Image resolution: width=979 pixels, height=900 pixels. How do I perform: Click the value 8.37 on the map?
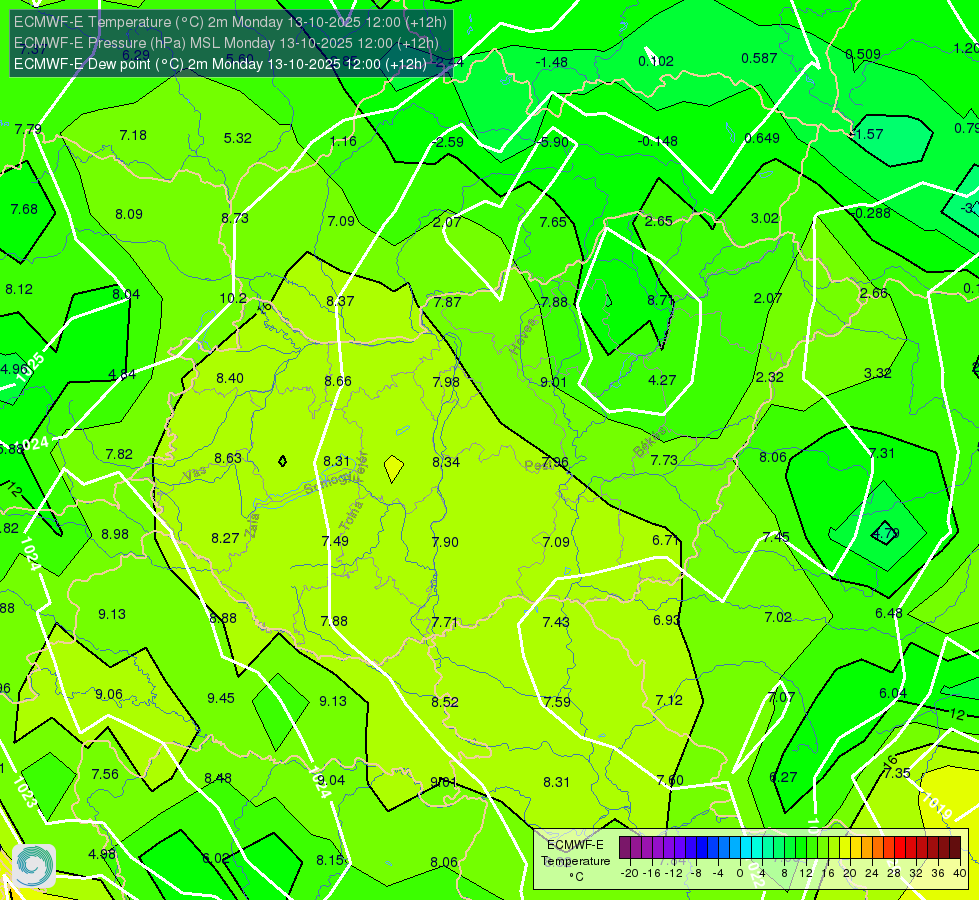click(x=340, y=301)
